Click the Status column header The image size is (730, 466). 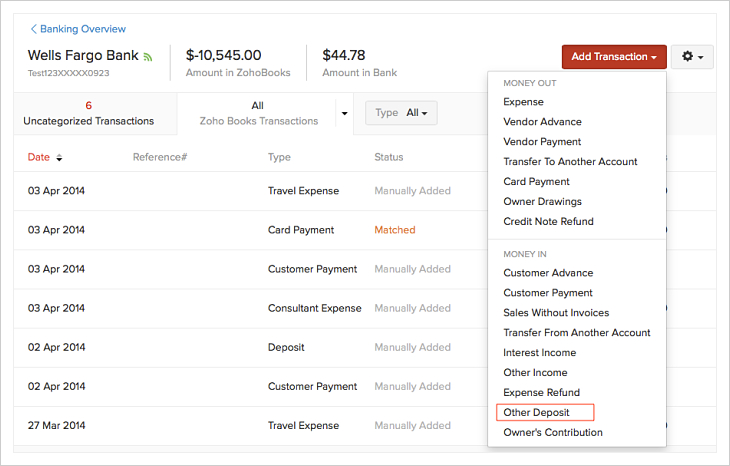pos(388,157)
